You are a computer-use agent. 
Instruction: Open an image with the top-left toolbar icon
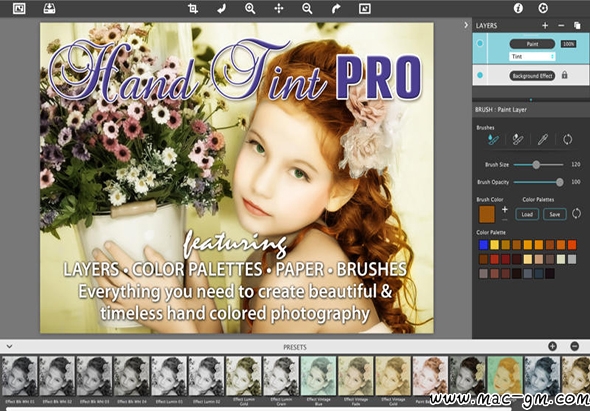click(x=19, y=8)
